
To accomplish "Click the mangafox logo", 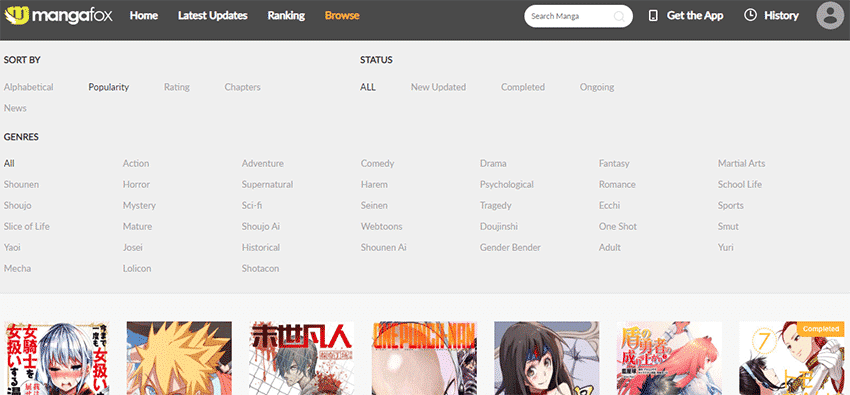I will 59,16.
